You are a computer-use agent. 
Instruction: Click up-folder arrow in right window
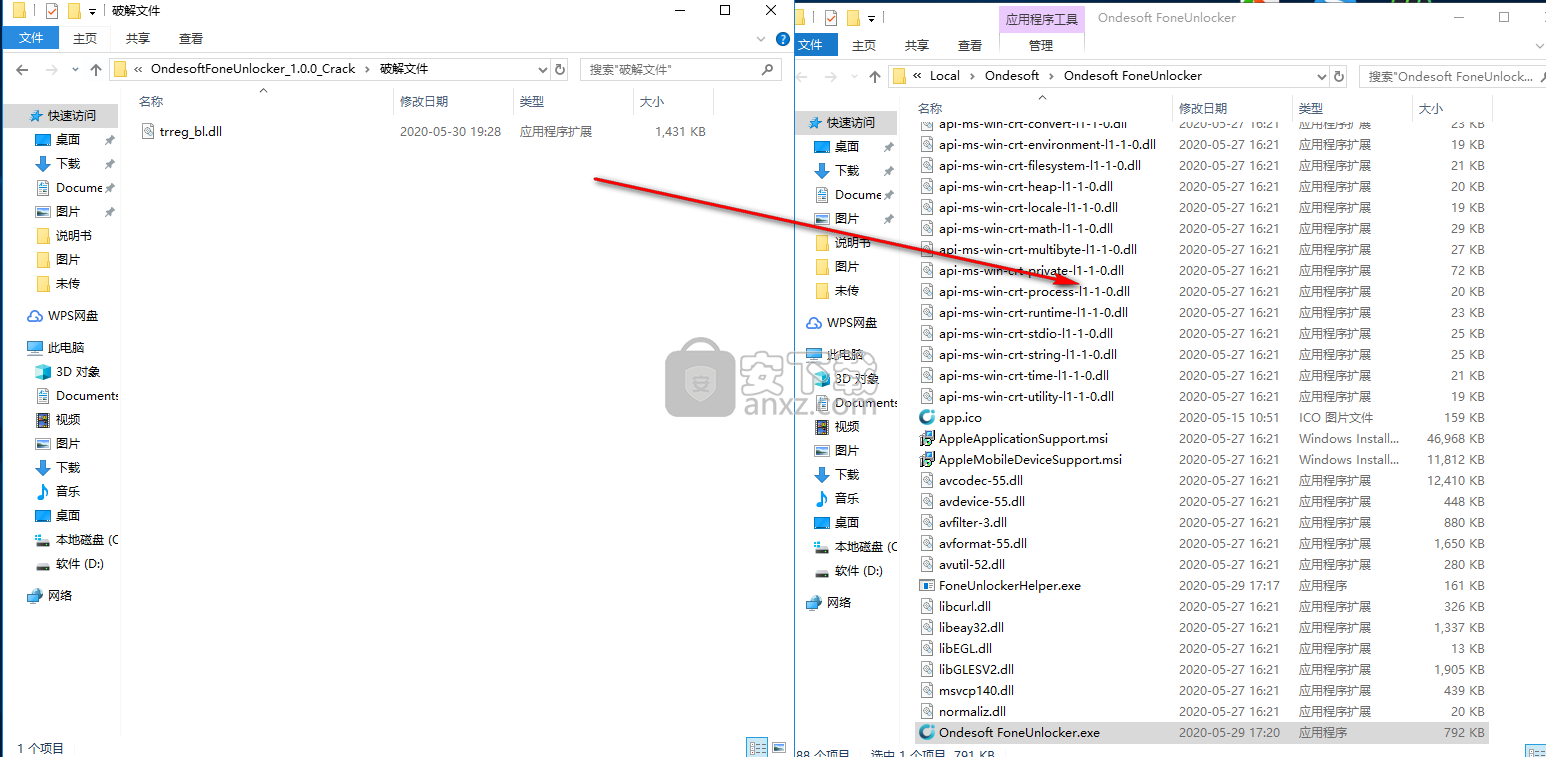875,76
